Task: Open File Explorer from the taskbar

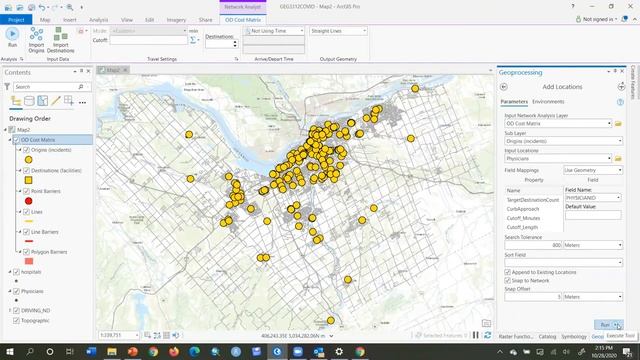Action: coord(112,351)
